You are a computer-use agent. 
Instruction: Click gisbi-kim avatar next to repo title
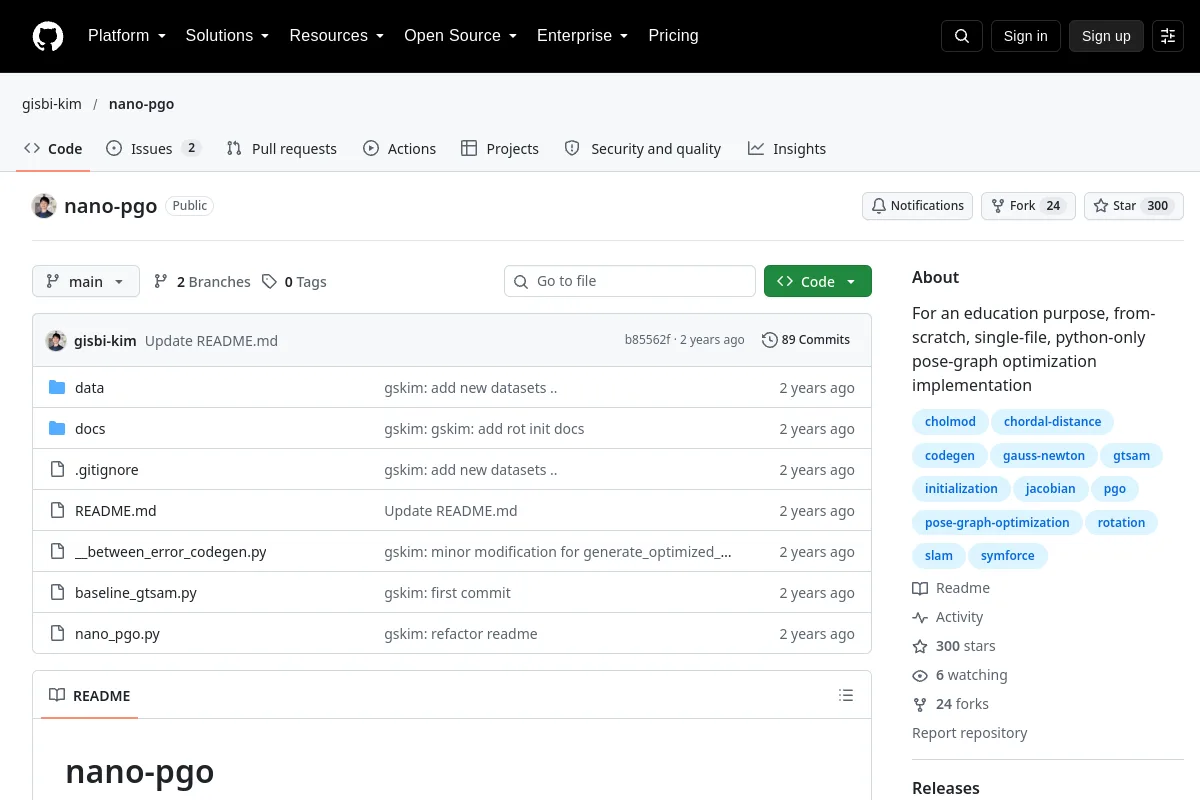coord(44,206)
